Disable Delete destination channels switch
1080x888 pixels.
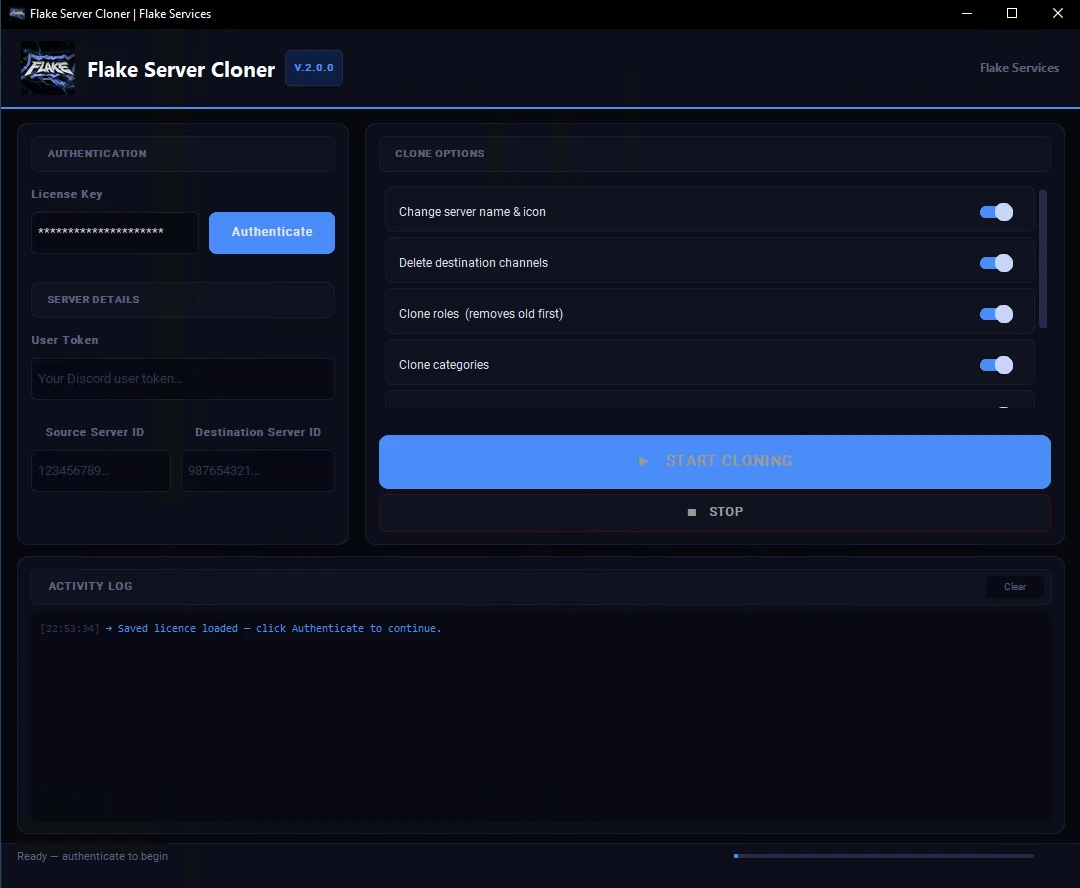996,262
